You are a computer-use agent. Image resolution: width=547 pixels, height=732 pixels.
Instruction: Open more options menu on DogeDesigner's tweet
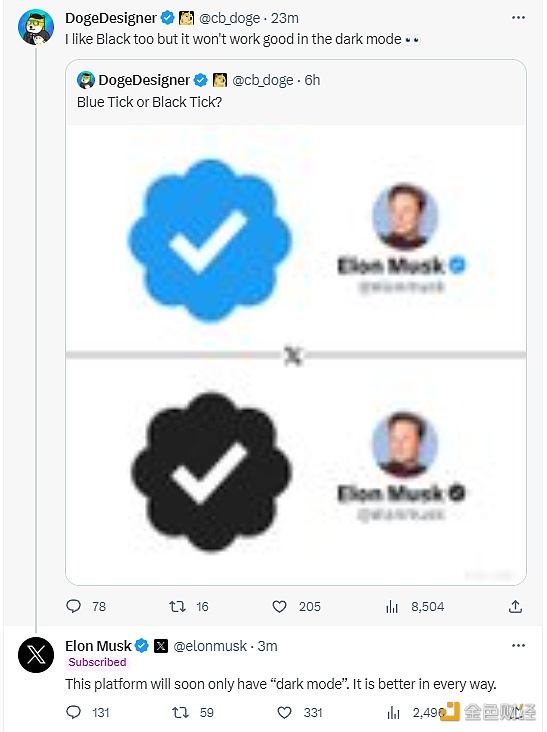pos(518,18)
